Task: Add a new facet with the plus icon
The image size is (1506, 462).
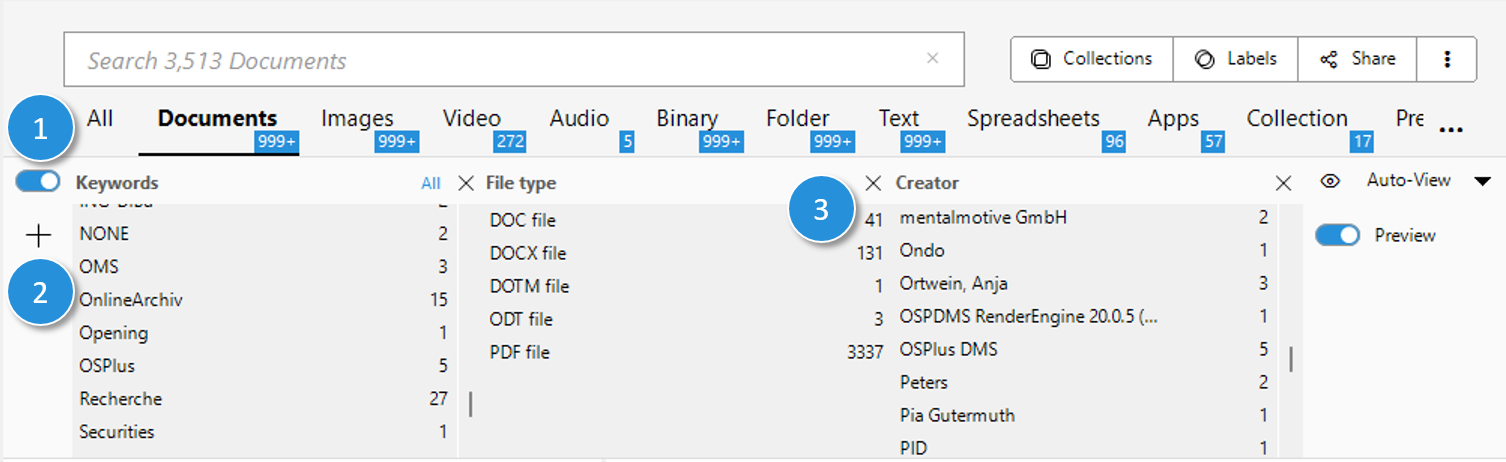Action: click(x=38, y=236)
